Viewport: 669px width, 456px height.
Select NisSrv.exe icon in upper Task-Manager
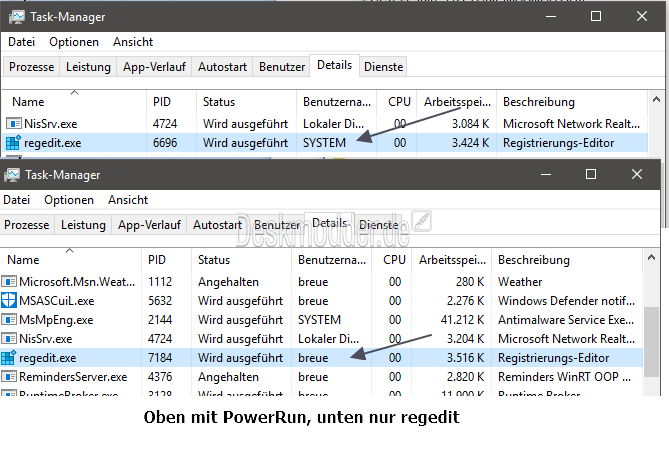click(14, 124)
